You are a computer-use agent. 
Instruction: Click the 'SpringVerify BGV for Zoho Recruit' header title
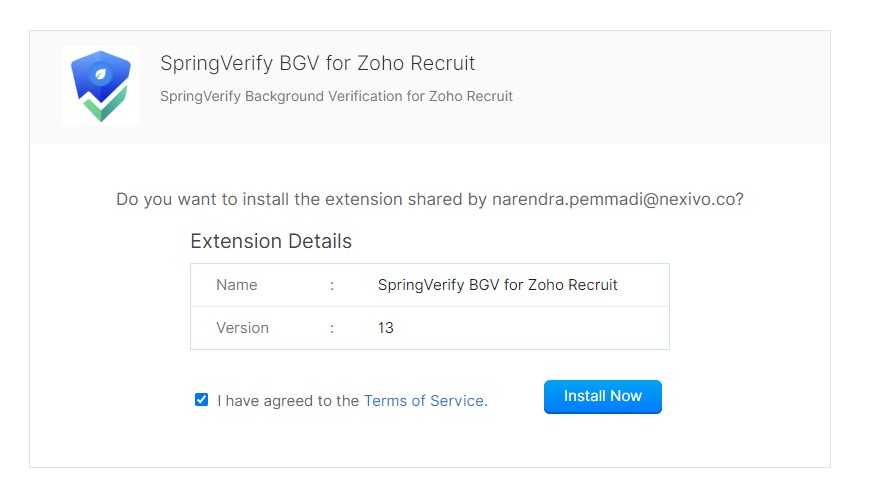[318, 63]
